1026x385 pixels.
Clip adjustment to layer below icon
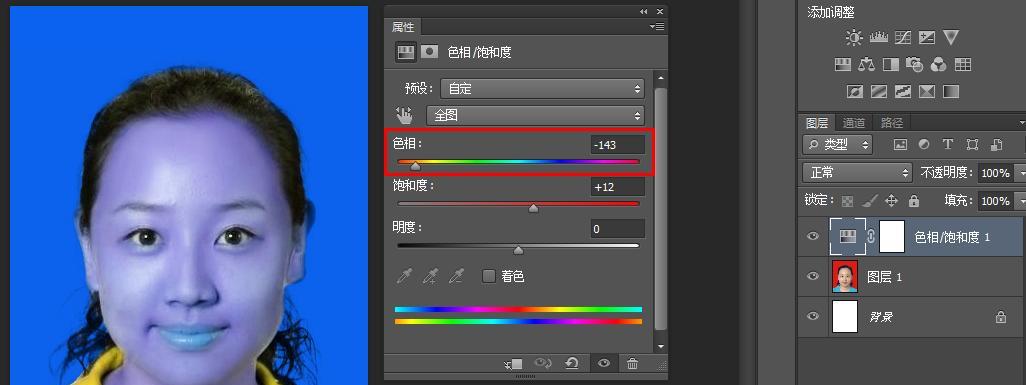point(514,363)
